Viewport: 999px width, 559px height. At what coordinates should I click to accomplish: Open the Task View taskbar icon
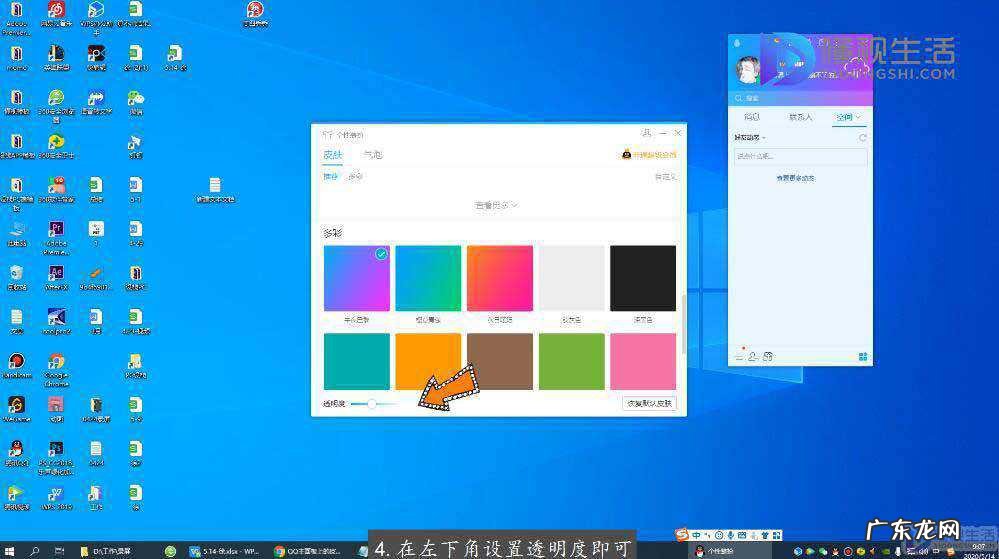pos(59,551)
